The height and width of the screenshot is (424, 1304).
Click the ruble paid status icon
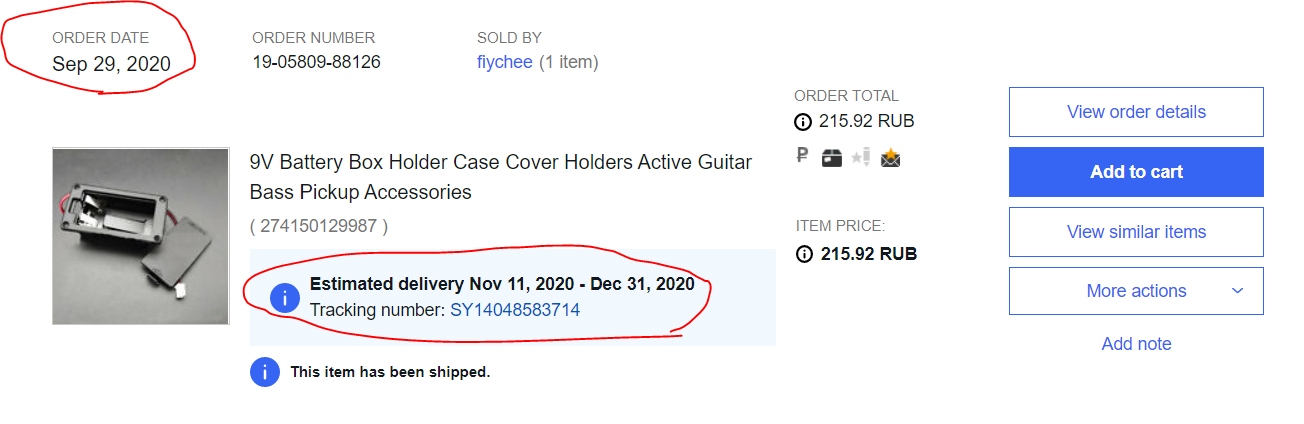(802, 157)
